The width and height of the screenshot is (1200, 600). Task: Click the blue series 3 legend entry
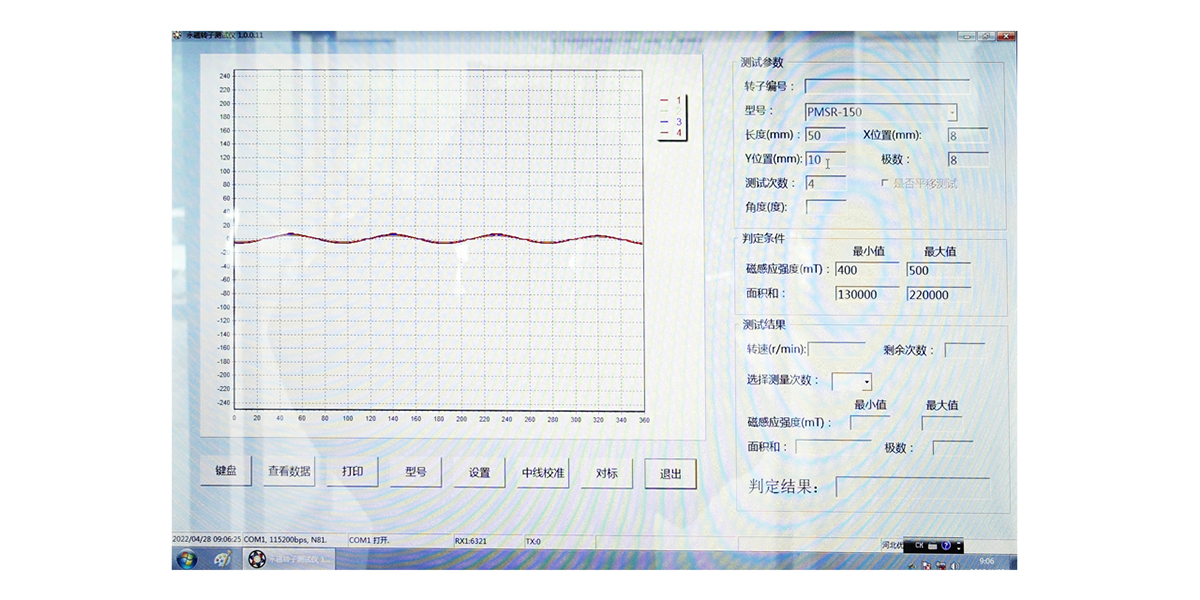point(671,121)
